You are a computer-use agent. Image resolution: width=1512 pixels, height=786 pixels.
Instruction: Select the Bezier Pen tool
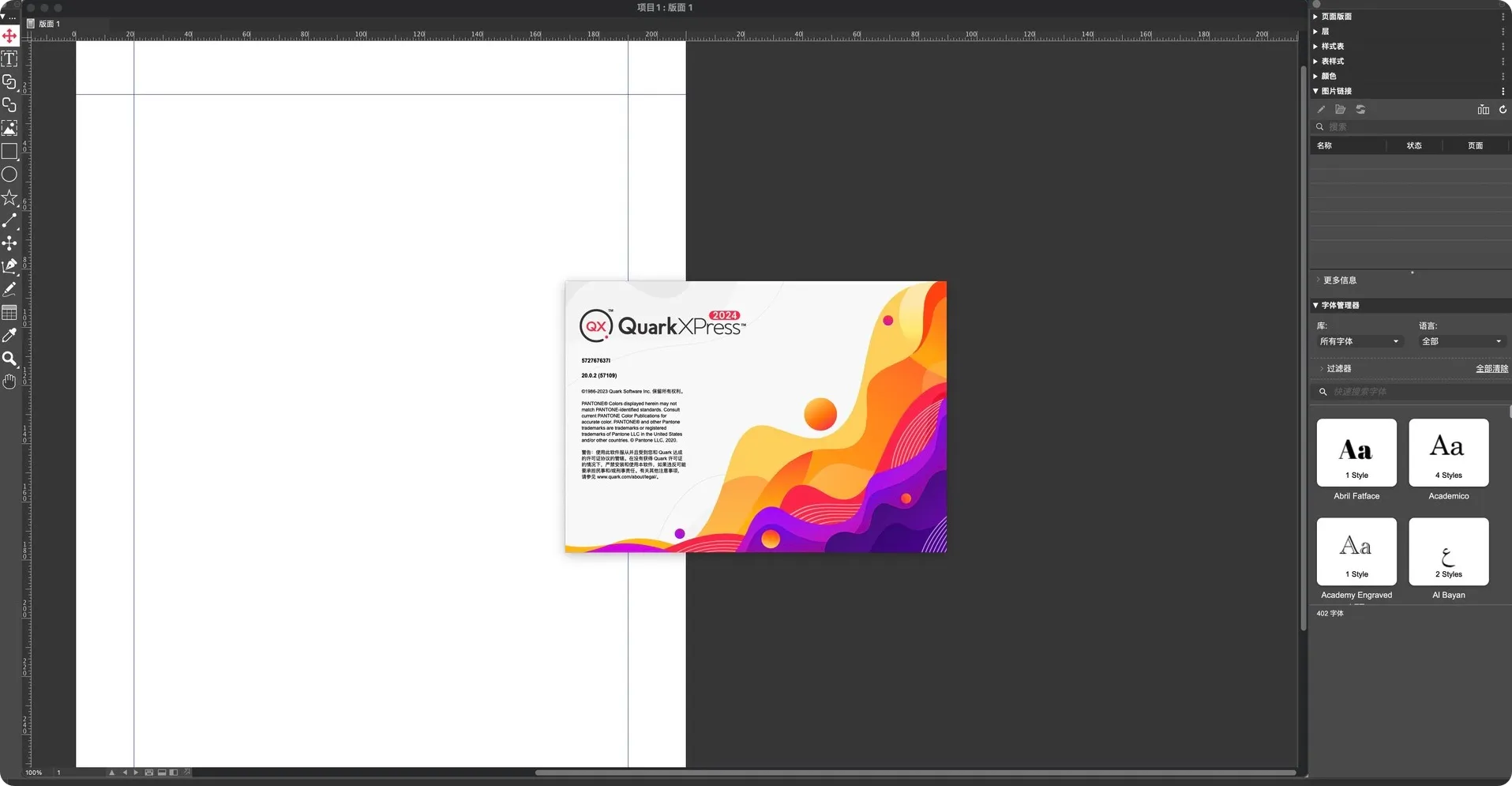click(x=9, y=266)
